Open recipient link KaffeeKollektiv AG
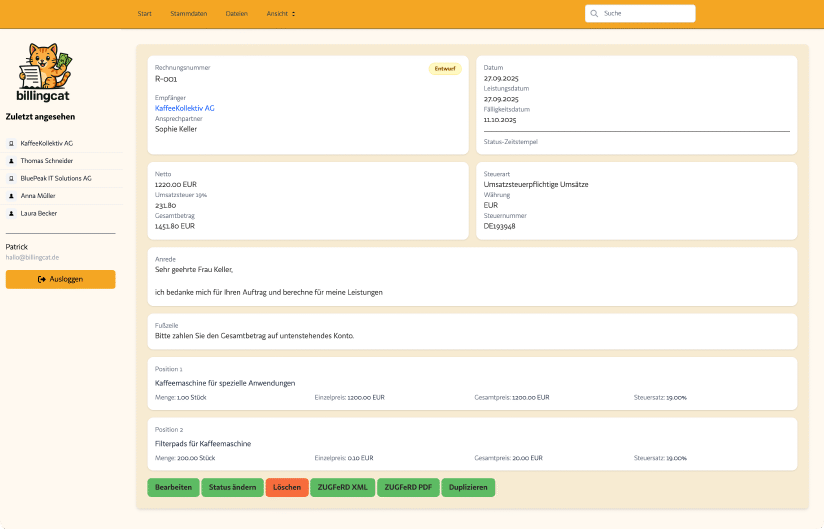Screen dimensions: 824x529 click(185, 108)
